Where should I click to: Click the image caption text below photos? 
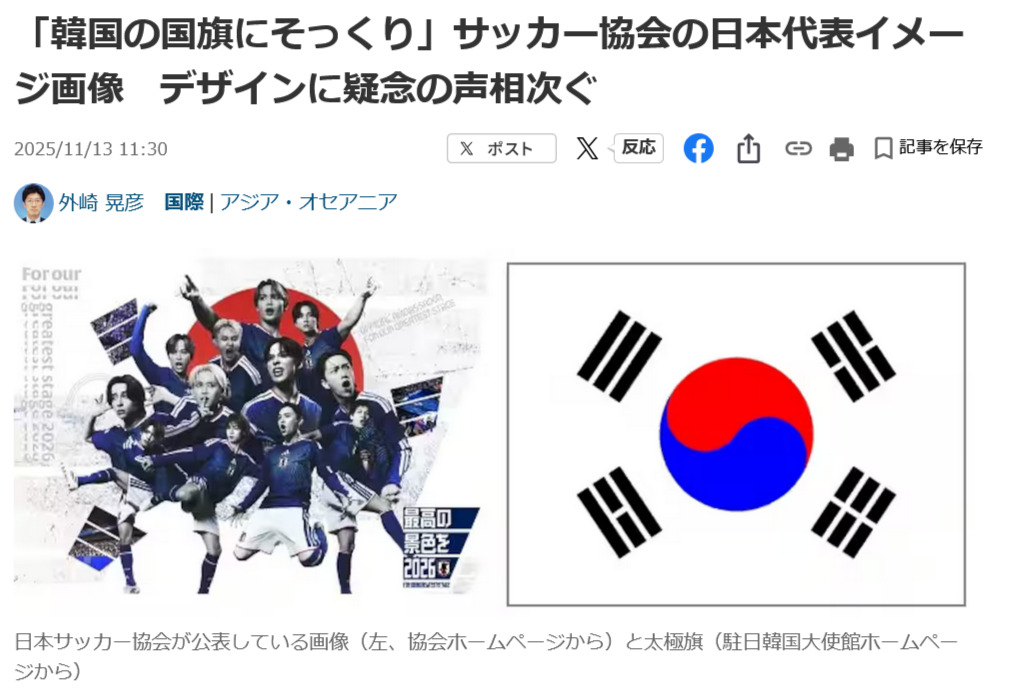(x=487, y=656)
